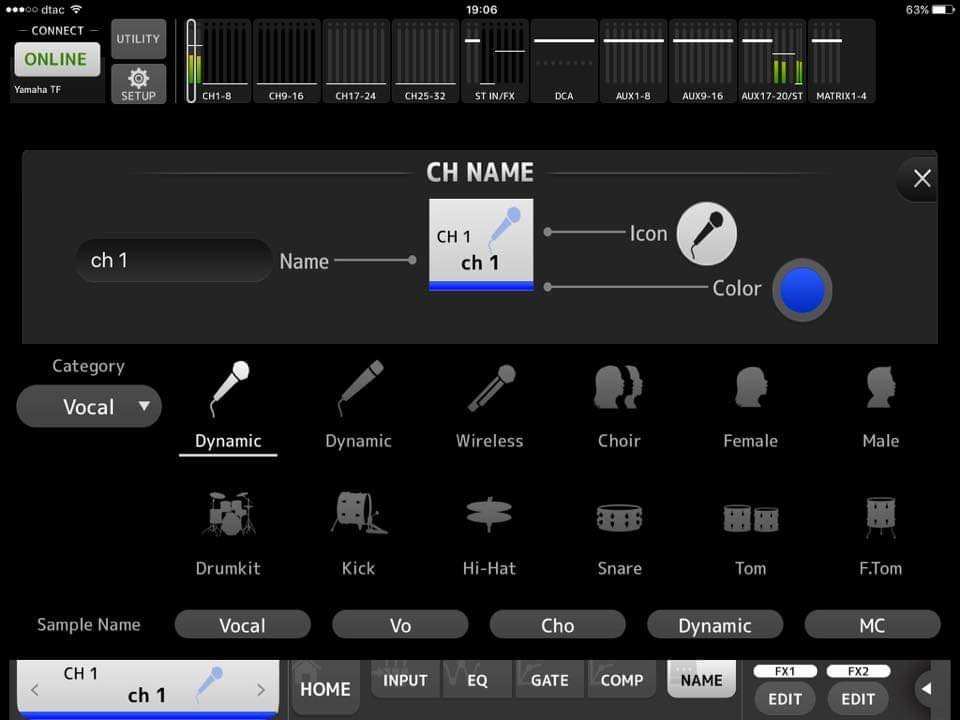The image size is (960, 720).
Task: Toggle the ONLINE connect button
Action: [x=57, y=59]
